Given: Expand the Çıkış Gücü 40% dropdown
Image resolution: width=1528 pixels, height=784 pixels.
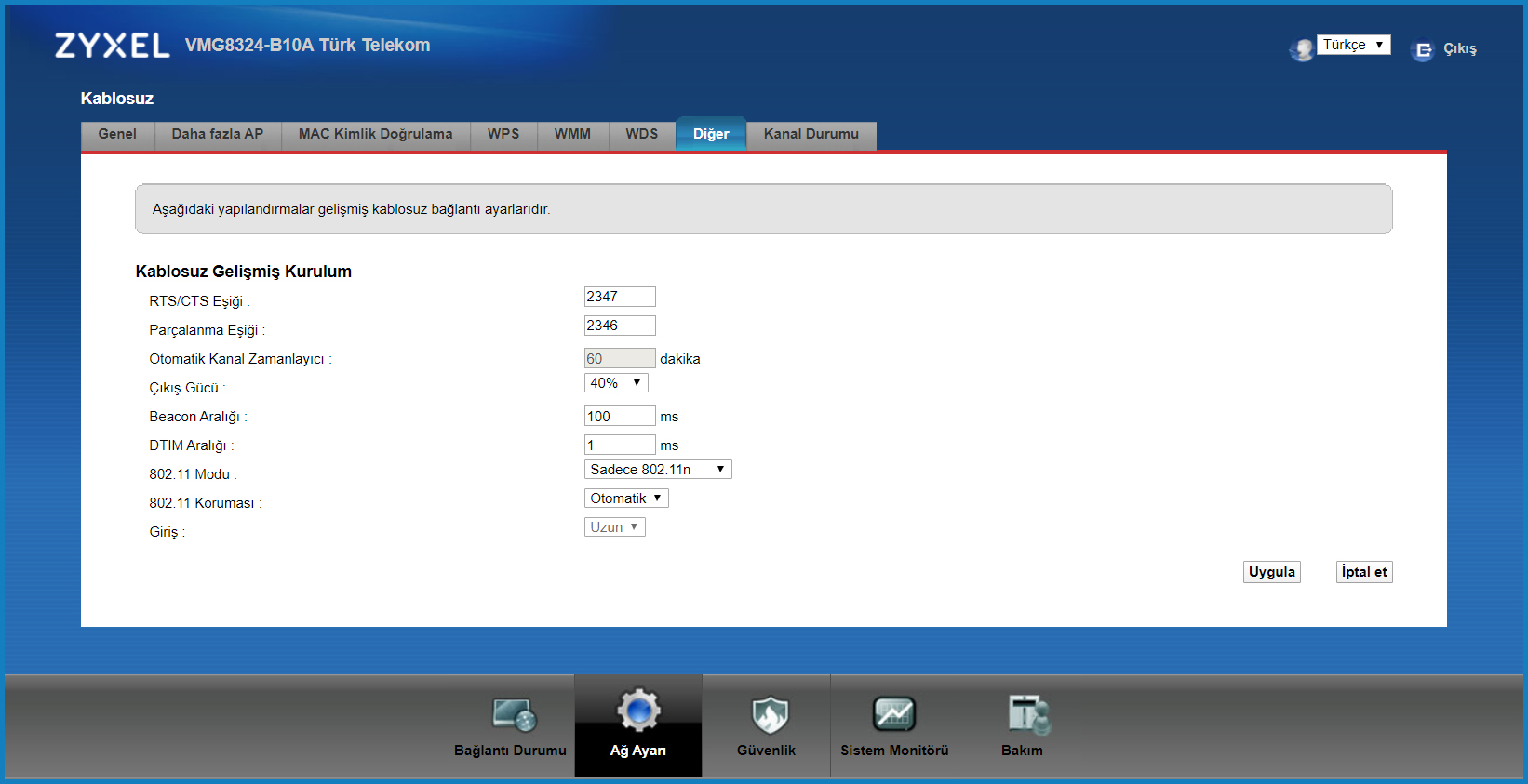Looking at the screenshot, I should tap(615, 383).
